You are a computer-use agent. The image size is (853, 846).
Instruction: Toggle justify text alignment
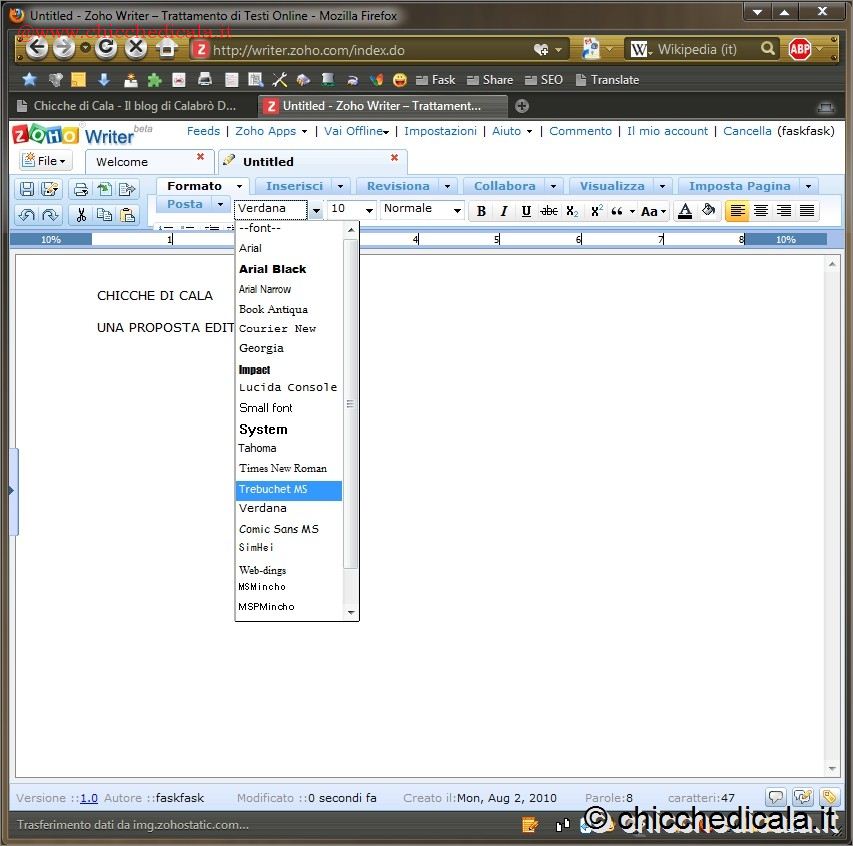(807, 211)
